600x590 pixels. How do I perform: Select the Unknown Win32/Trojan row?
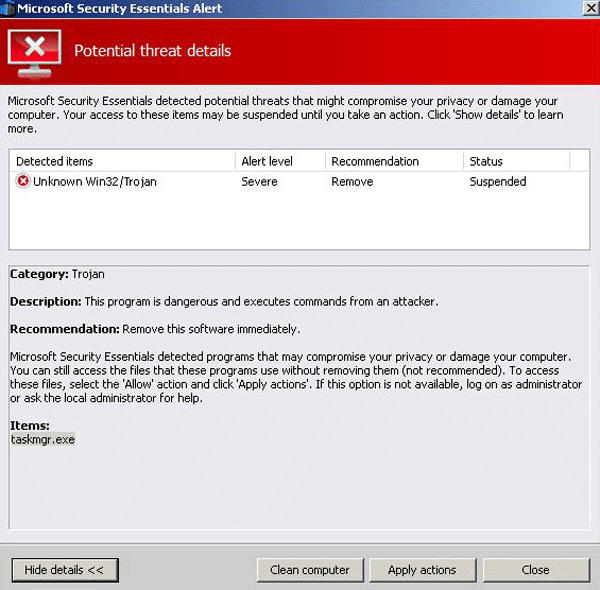(x=95, y=182)
